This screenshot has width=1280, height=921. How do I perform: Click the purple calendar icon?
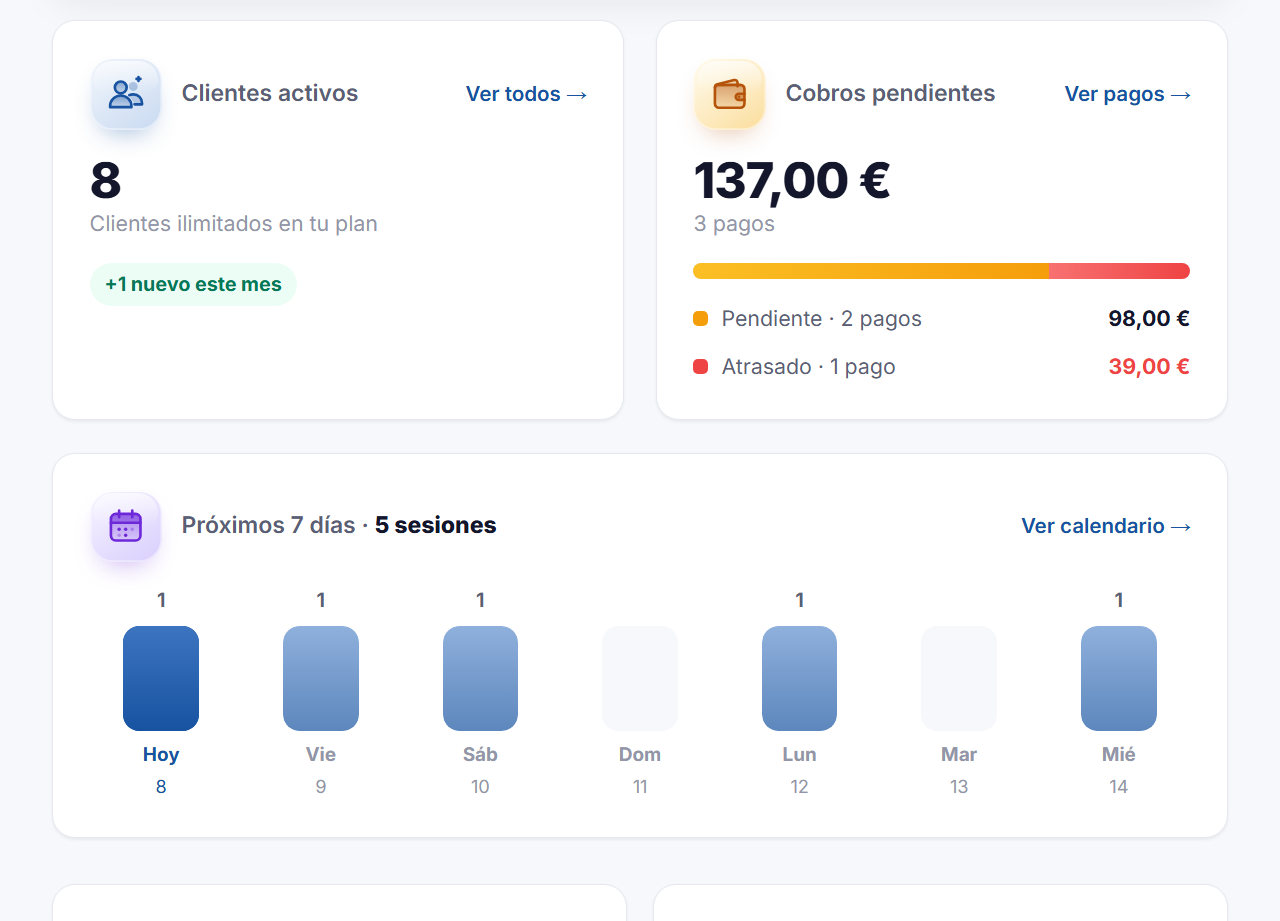coord(126,526)
